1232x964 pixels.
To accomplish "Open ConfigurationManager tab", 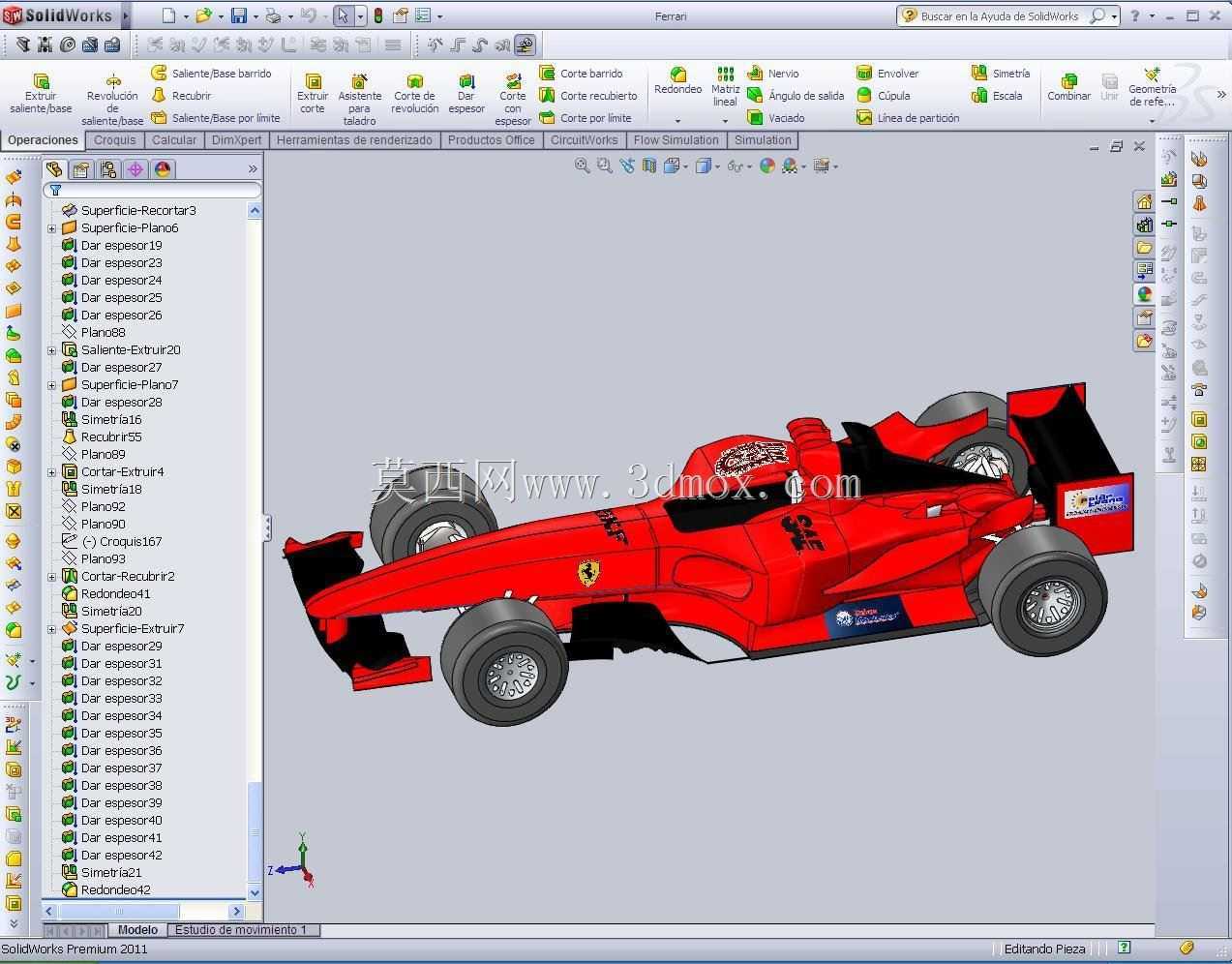I will [x=108, y=169].
